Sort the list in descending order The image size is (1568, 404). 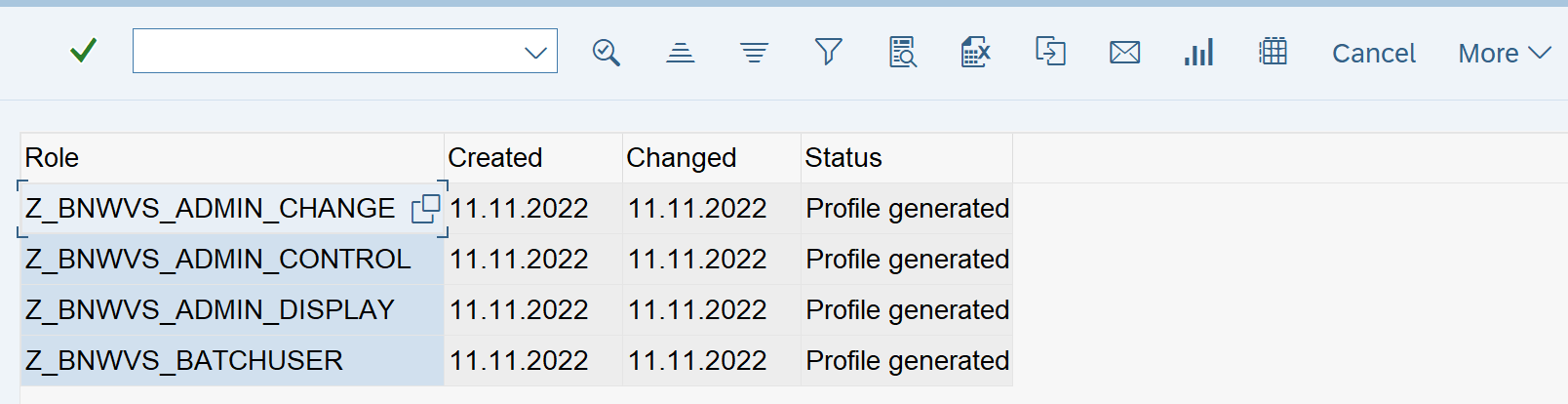(754, 53)
